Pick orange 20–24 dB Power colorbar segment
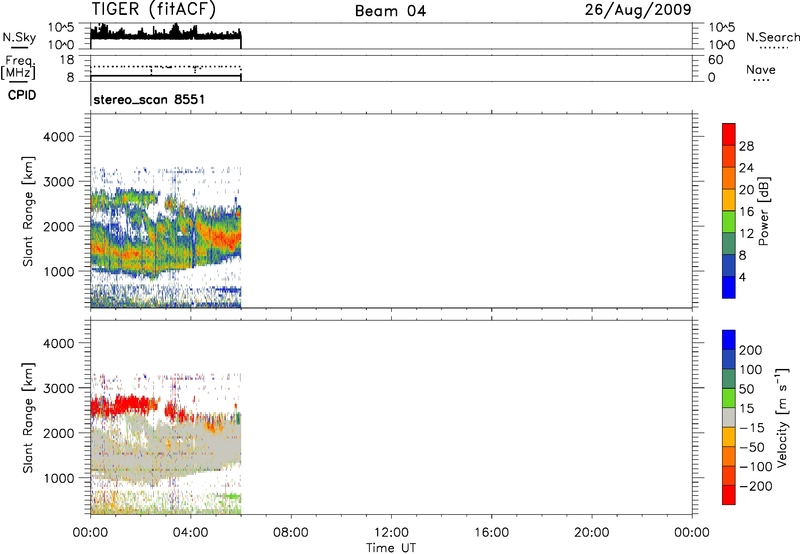The height and width of the screenshot is (554, 800). click(729, 178)
